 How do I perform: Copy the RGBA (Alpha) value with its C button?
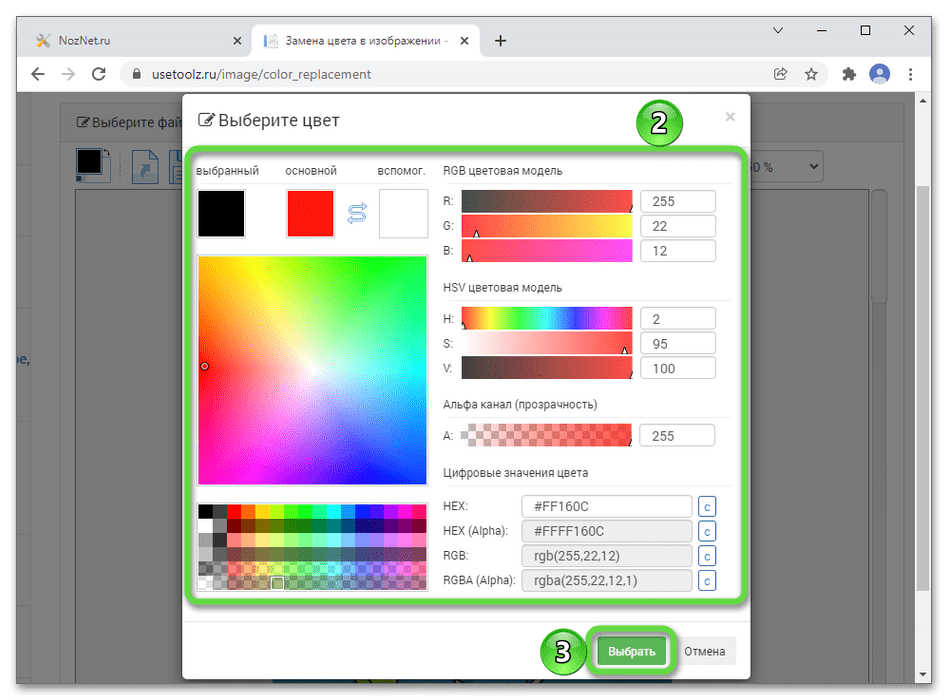706,581
